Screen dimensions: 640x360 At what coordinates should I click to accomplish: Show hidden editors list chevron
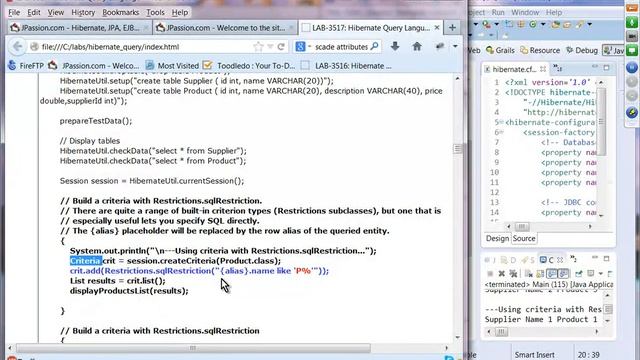pyautogui.click(x=558, y=67)
